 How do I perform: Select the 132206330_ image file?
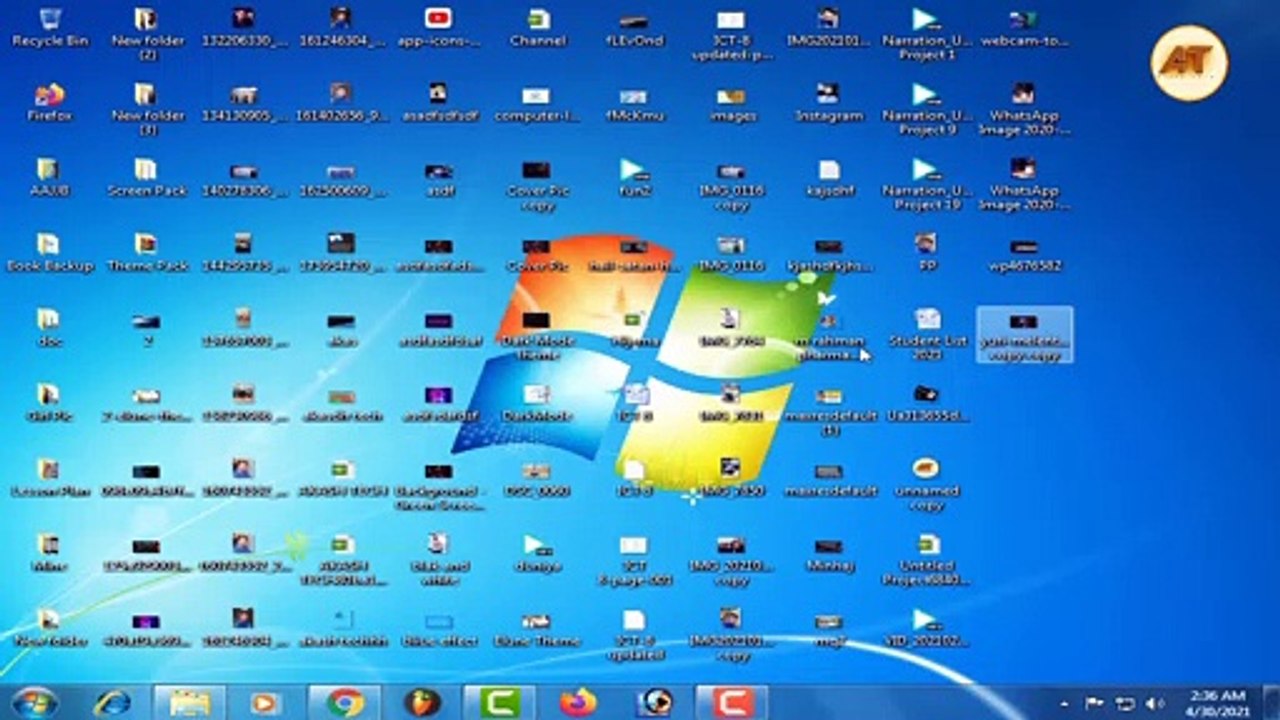point(244,28)
